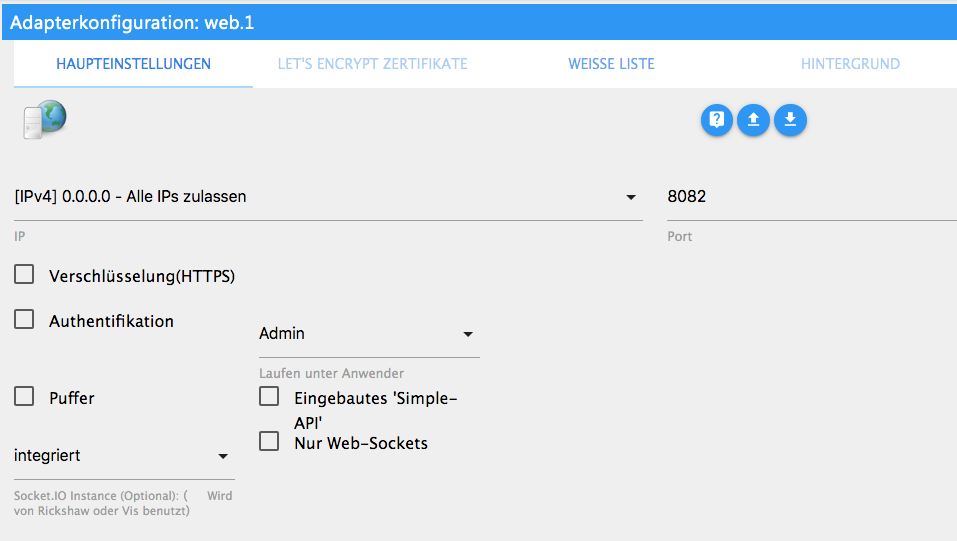The width and height of the screenshot is (957, 541).
Task: Switch to Let's Encrypt Zertifikate tab
Action: (x=372, y=64)
